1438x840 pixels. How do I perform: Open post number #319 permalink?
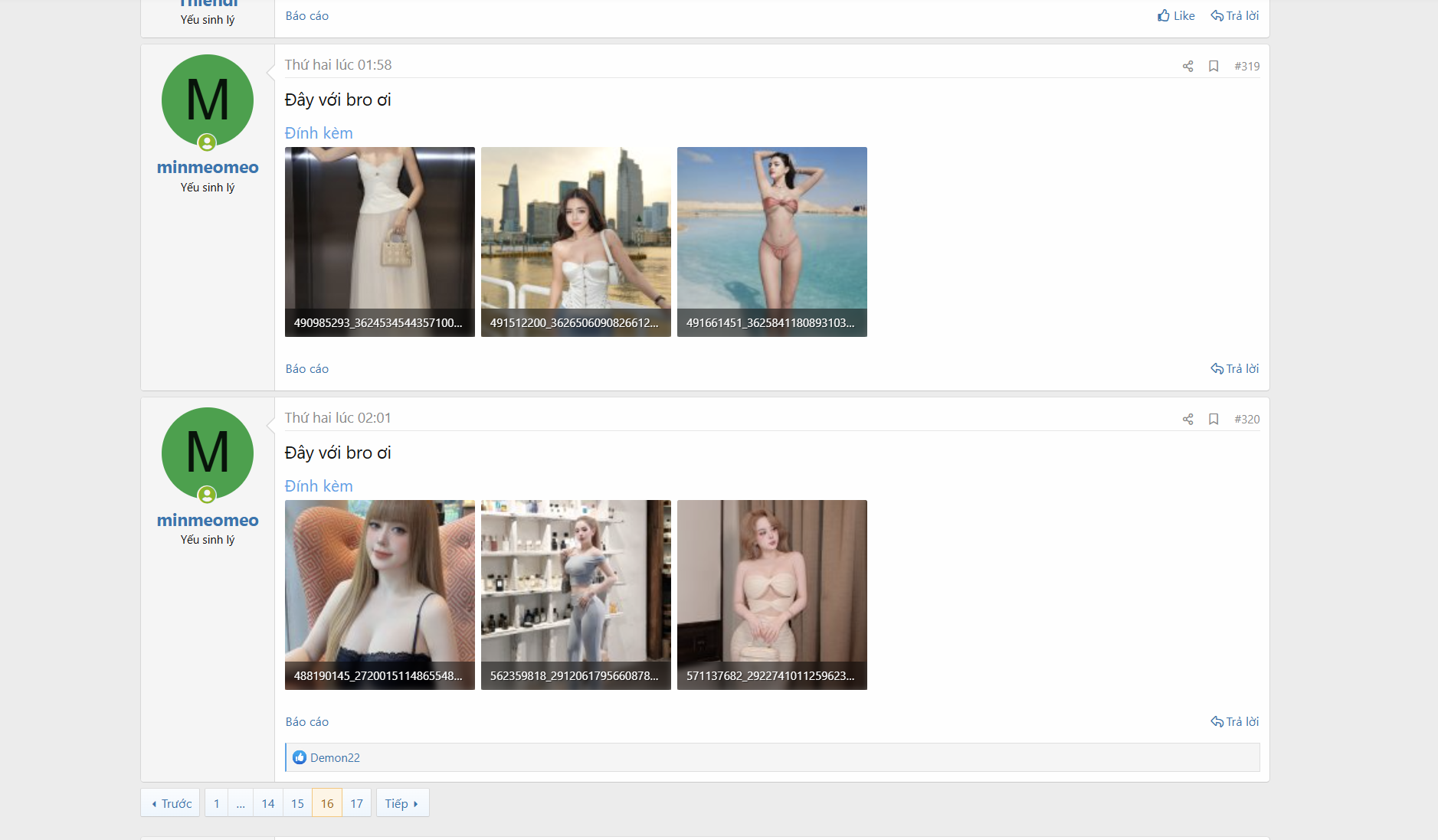tap(1246, 67)
